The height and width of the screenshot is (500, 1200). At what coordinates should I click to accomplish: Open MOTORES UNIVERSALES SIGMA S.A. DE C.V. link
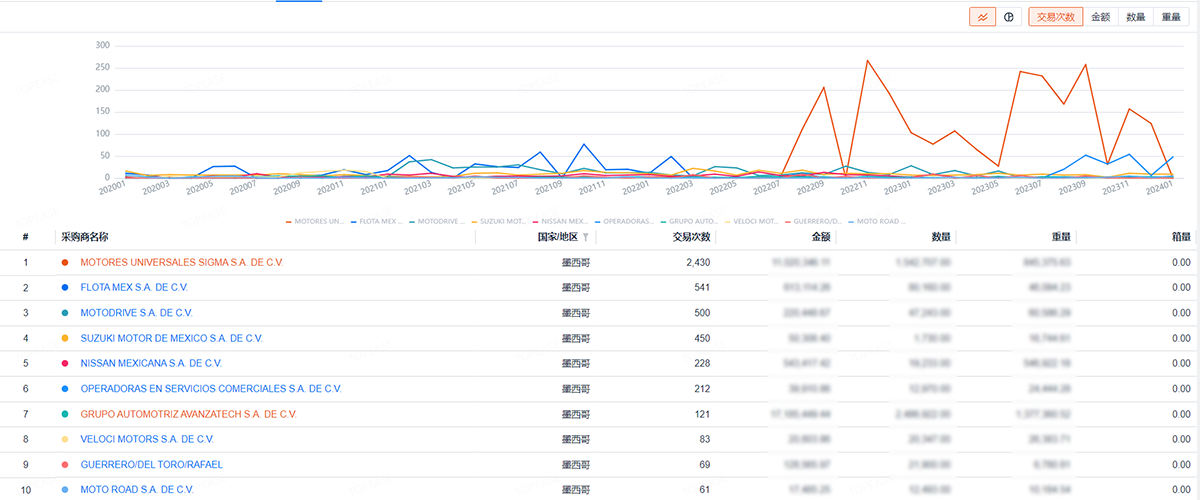(x=181, y=262)
